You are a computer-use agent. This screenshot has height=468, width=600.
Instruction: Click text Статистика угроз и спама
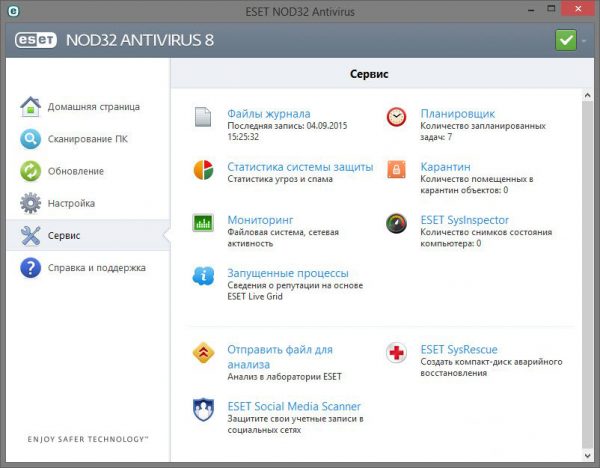click(280, 179)
